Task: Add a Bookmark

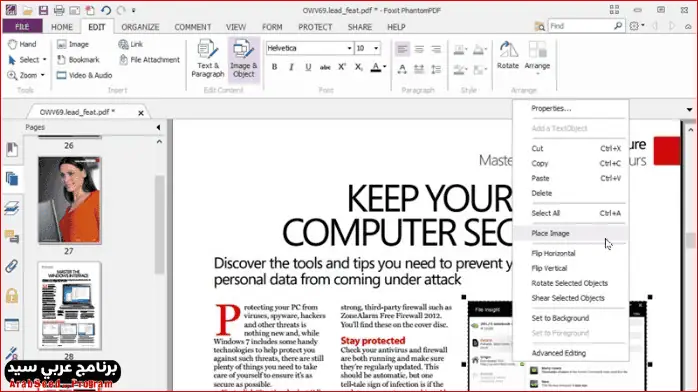Action: tap(78, 60)
